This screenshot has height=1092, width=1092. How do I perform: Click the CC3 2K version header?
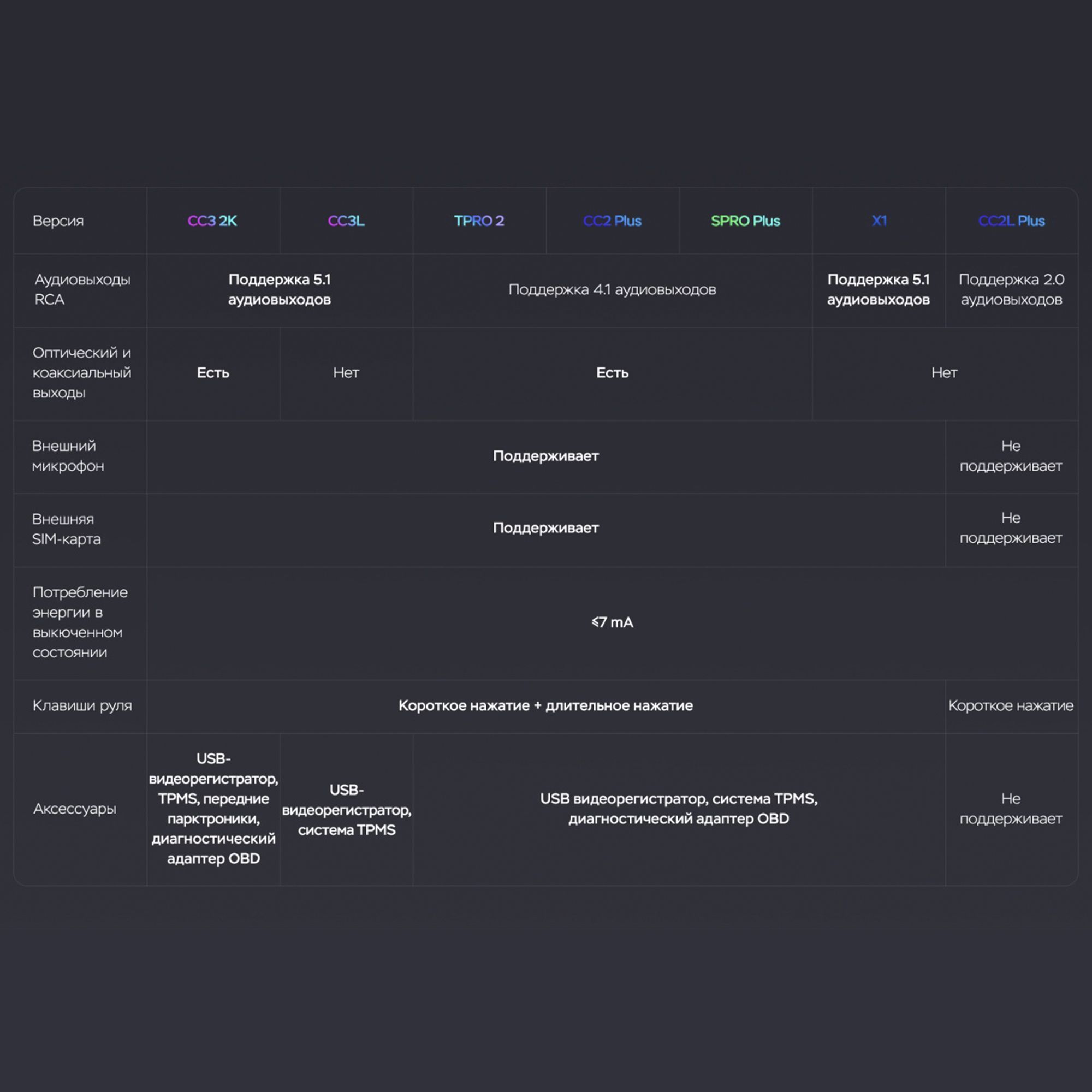[x=212, y=221]
